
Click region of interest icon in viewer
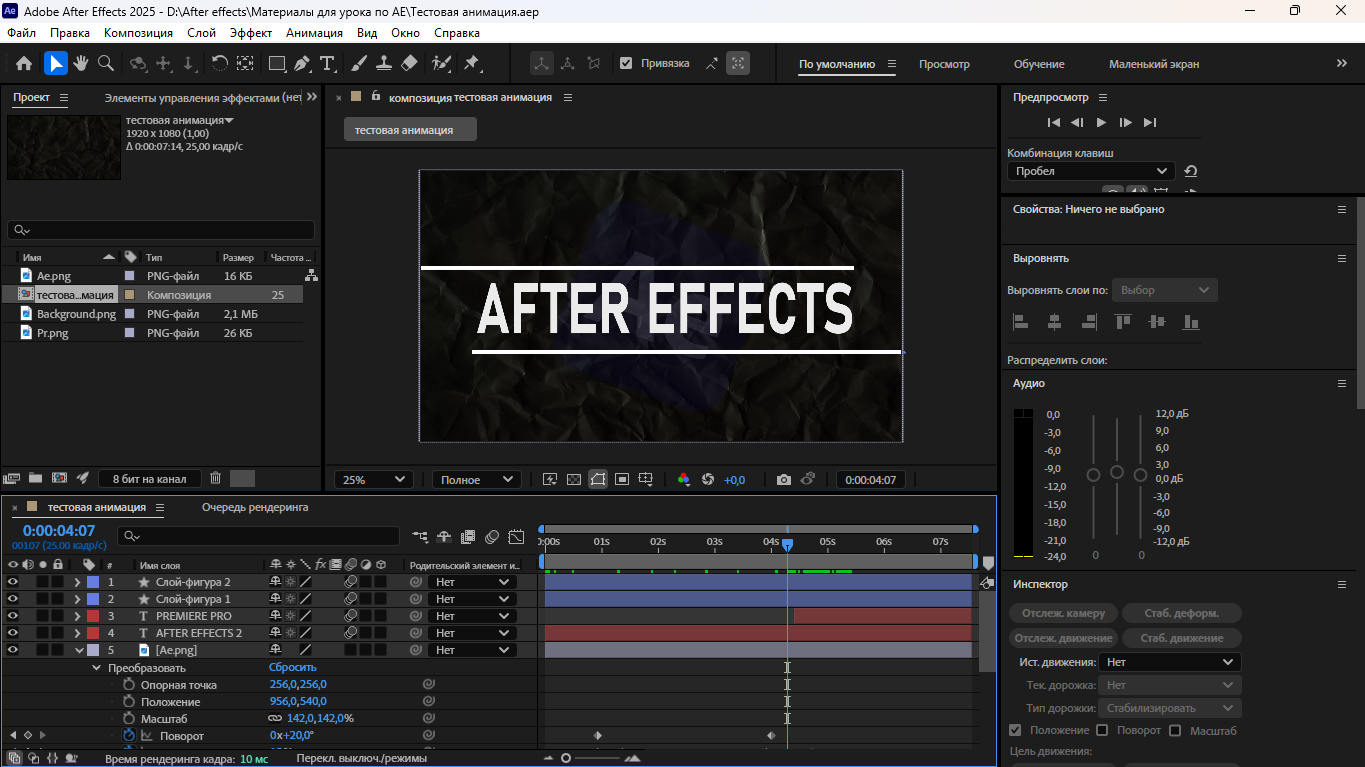click(621, 480)
